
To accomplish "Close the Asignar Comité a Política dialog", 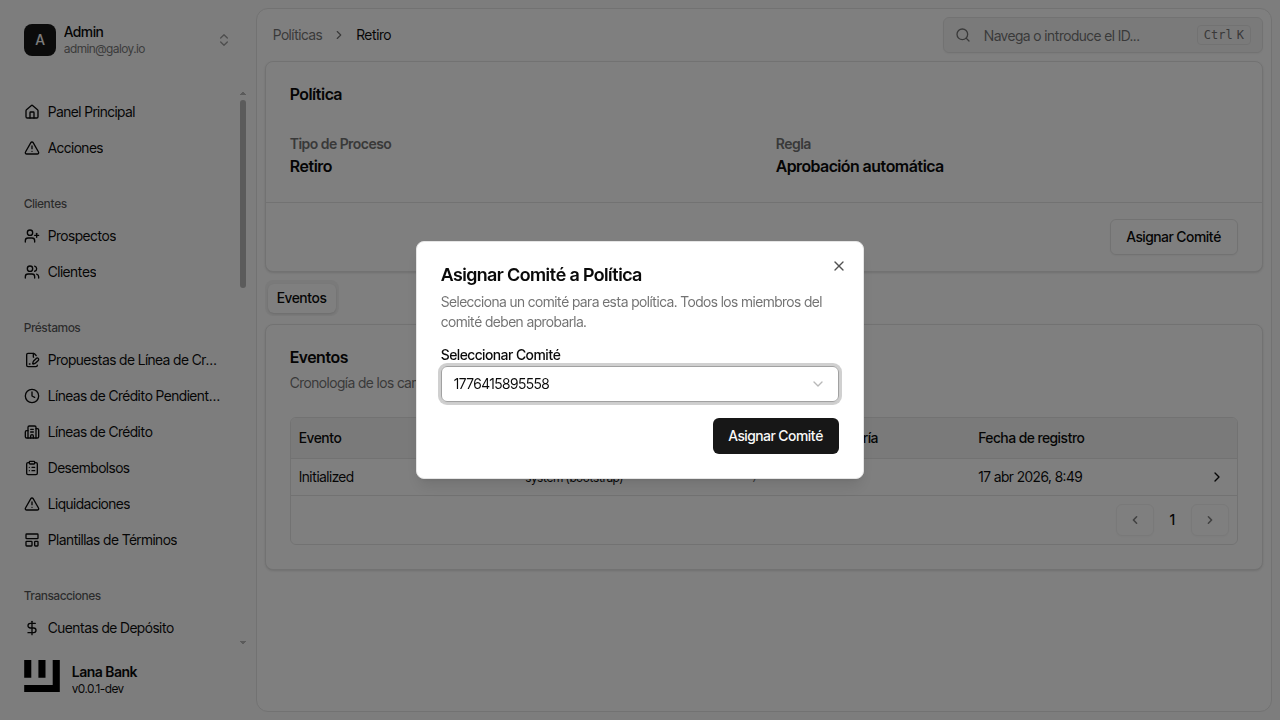I will [838, 266].
